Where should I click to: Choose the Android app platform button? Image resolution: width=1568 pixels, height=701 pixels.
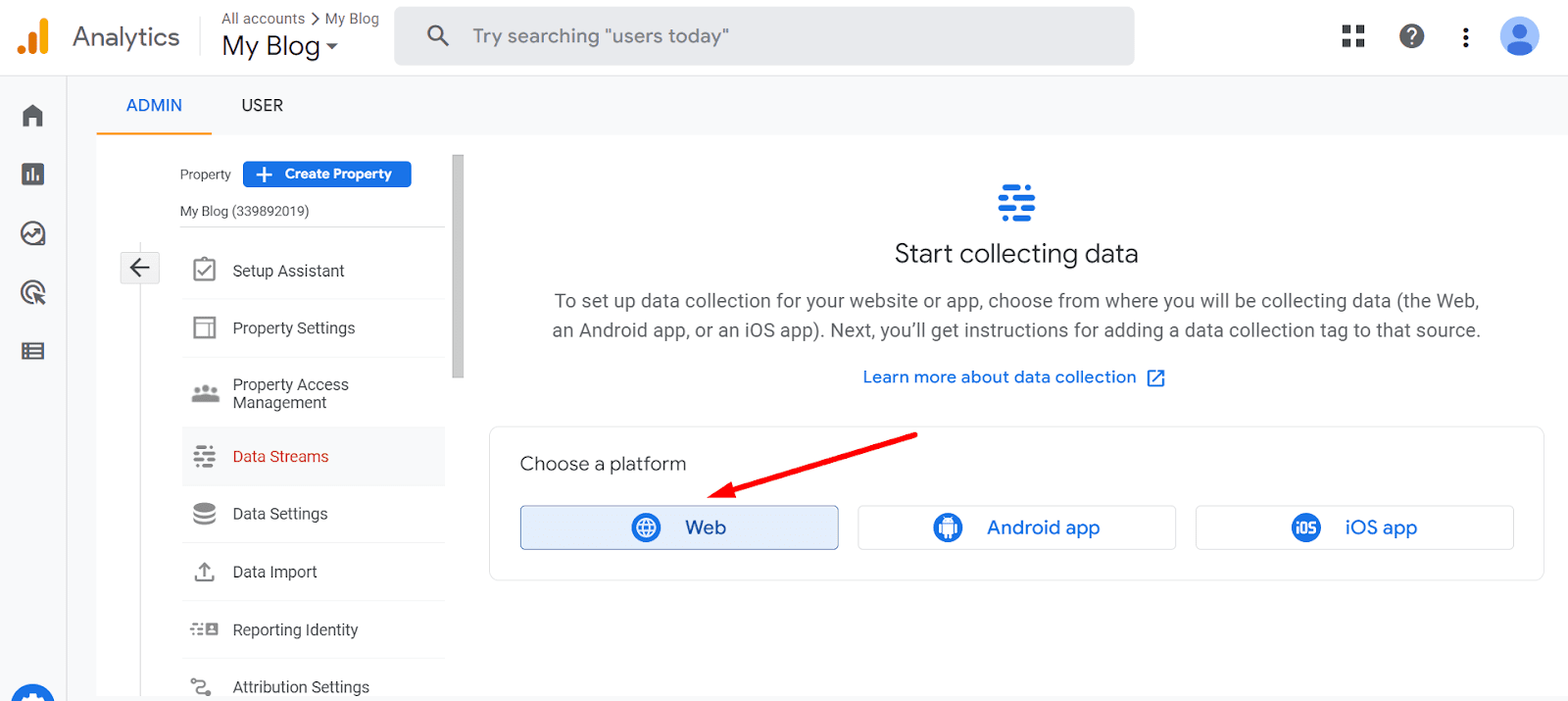tap(1016, 527)
